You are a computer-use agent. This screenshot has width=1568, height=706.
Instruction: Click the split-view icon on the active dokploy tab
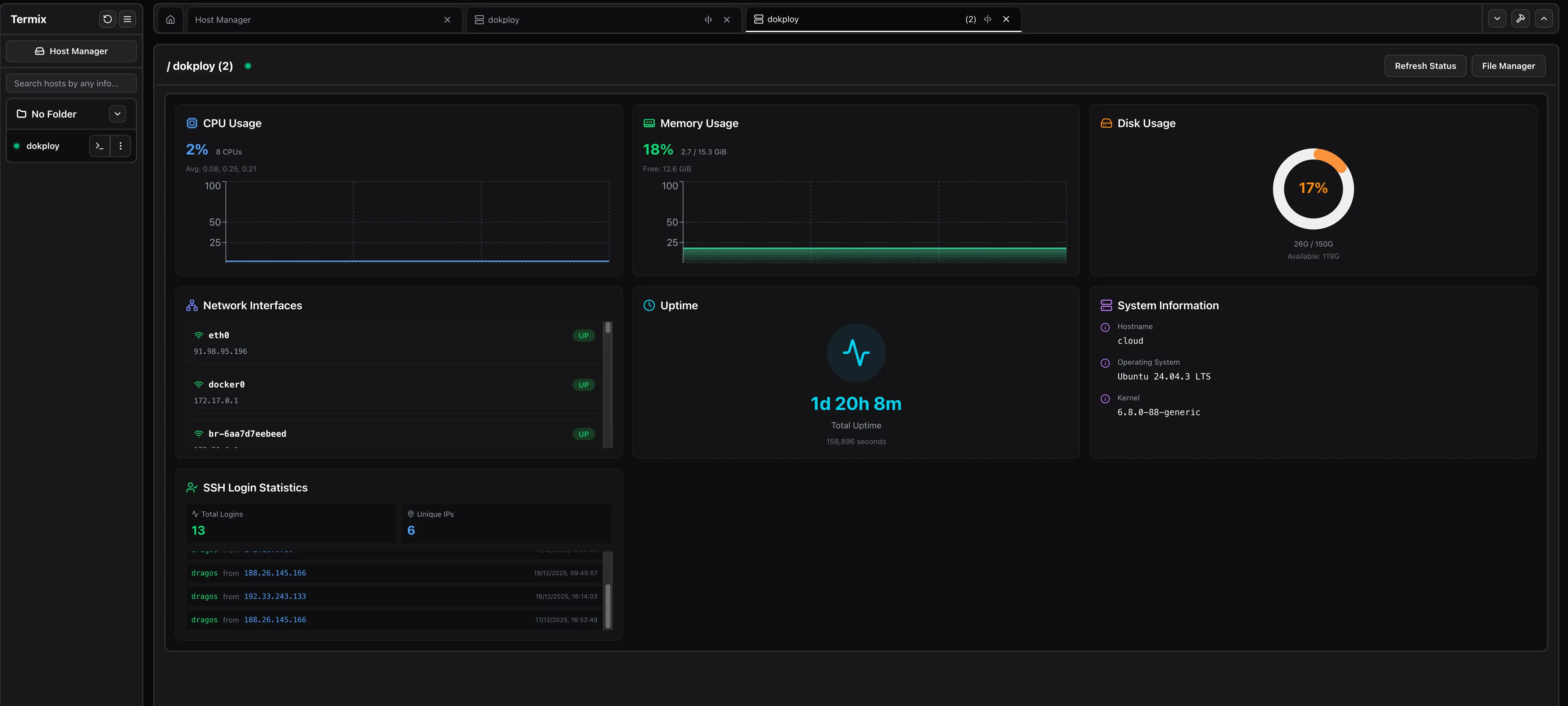click(987, 19)
